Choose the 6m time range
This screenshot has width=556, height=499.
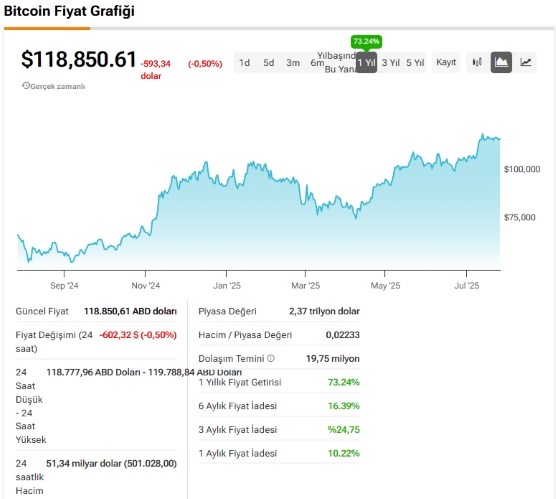coord(317,63)
